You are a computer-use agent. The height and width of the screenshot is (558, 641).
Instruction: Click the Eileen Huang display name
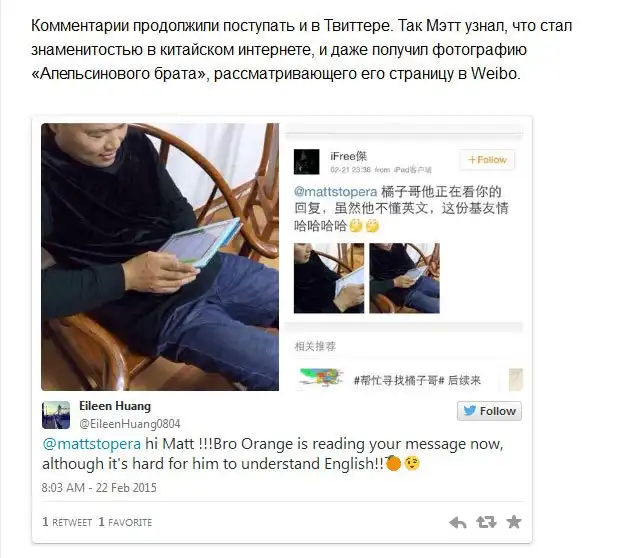115,406
